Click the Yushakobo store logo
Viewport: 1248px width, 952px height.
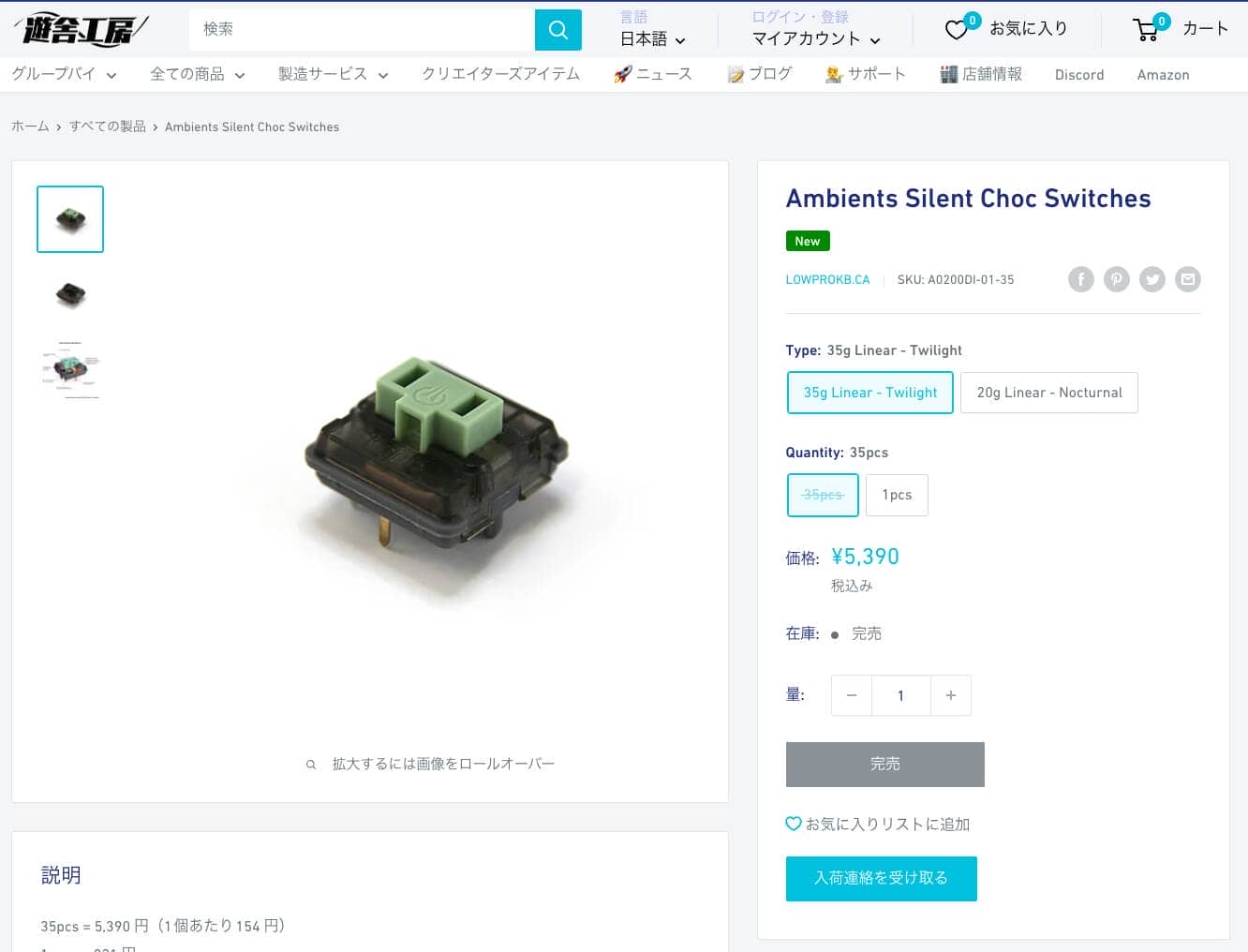[x=82, y=30]
